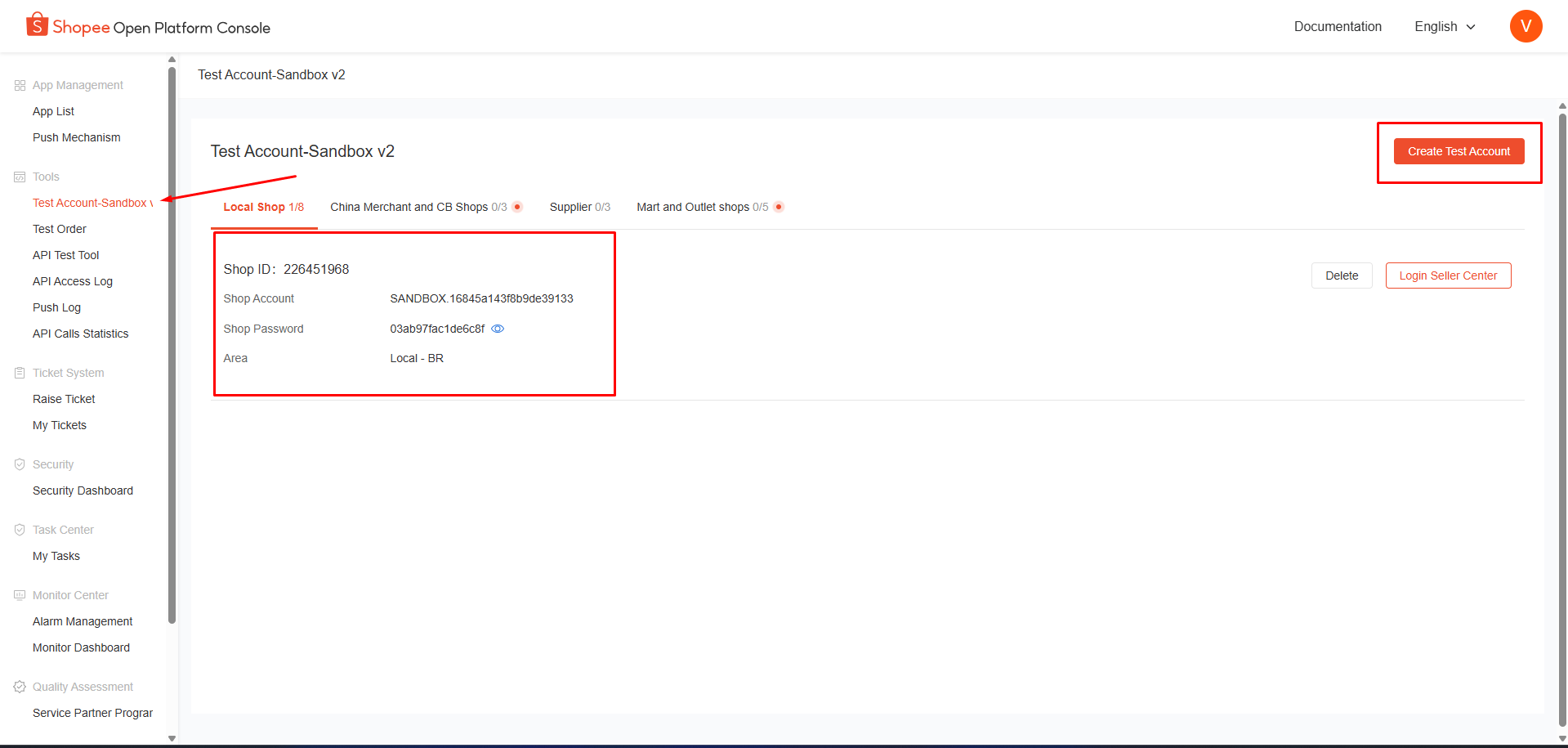
Task: Log in to Seller Center
Action: coord(1448,275)
